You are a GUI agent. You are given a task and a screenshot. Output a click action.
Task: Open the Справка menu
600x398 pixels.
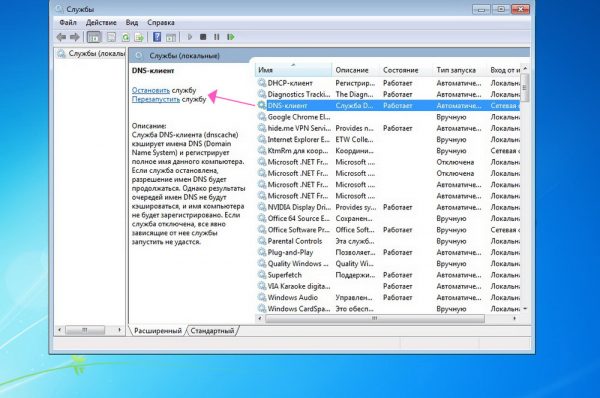point(161,23)
